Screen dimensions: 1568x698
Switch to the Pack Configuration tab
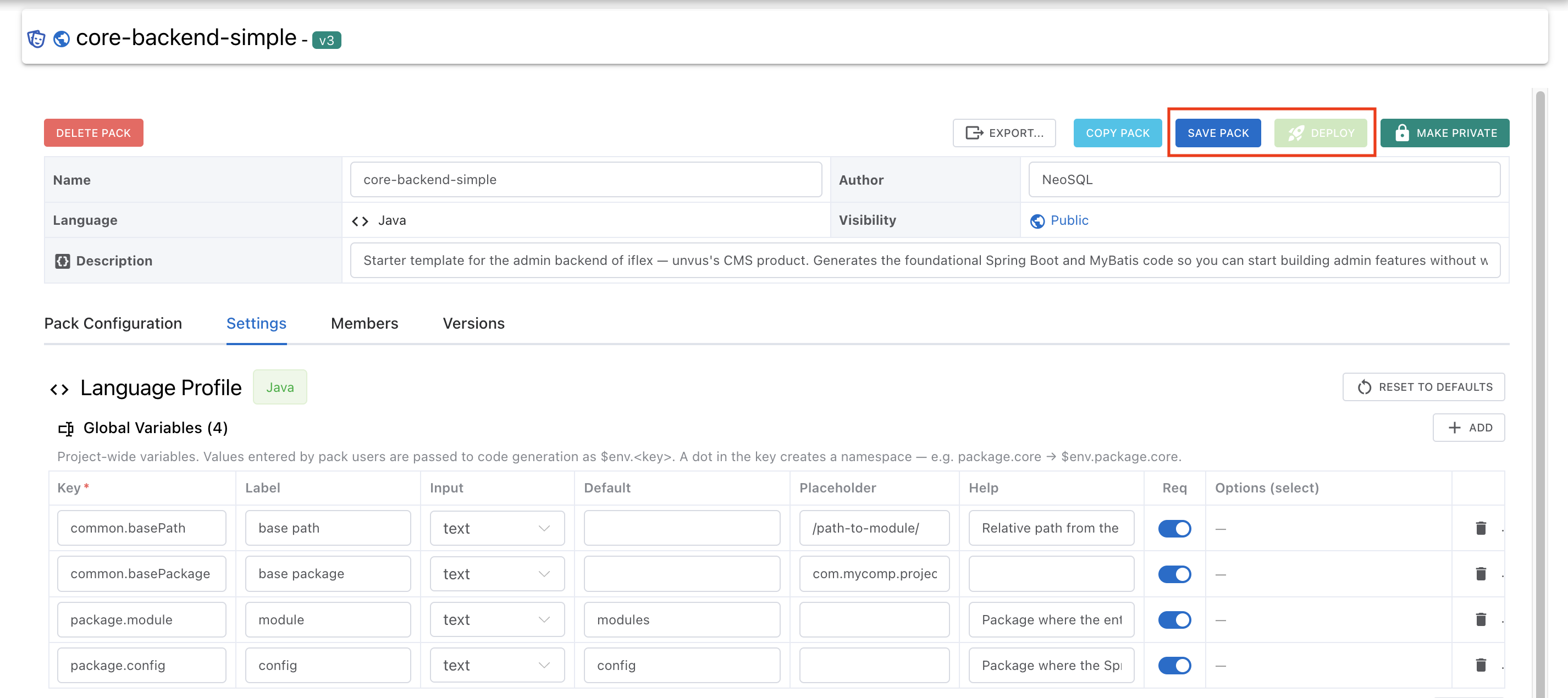point(113,324)
